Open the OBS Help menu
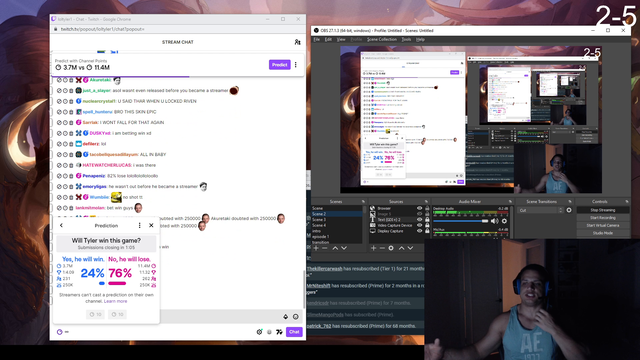 pyautogui.click(x=420, y=40)
